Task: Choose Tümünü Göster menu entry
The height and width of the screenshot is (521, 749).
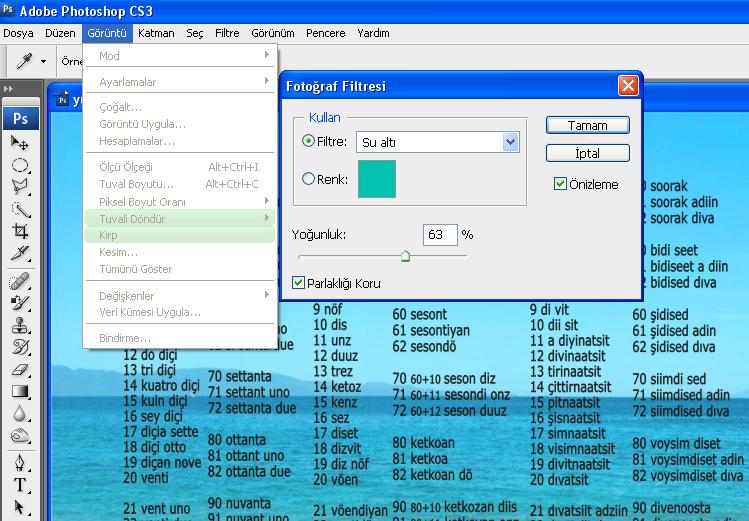Action: click(x=180, y=269)
